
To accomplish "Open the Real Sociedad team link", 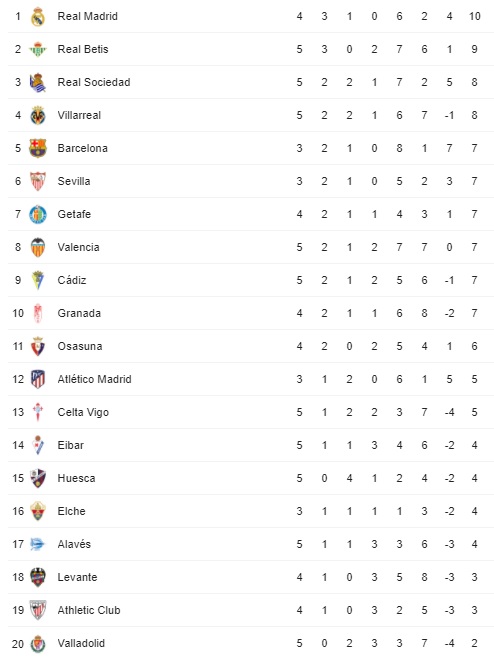I will [94, 82].
